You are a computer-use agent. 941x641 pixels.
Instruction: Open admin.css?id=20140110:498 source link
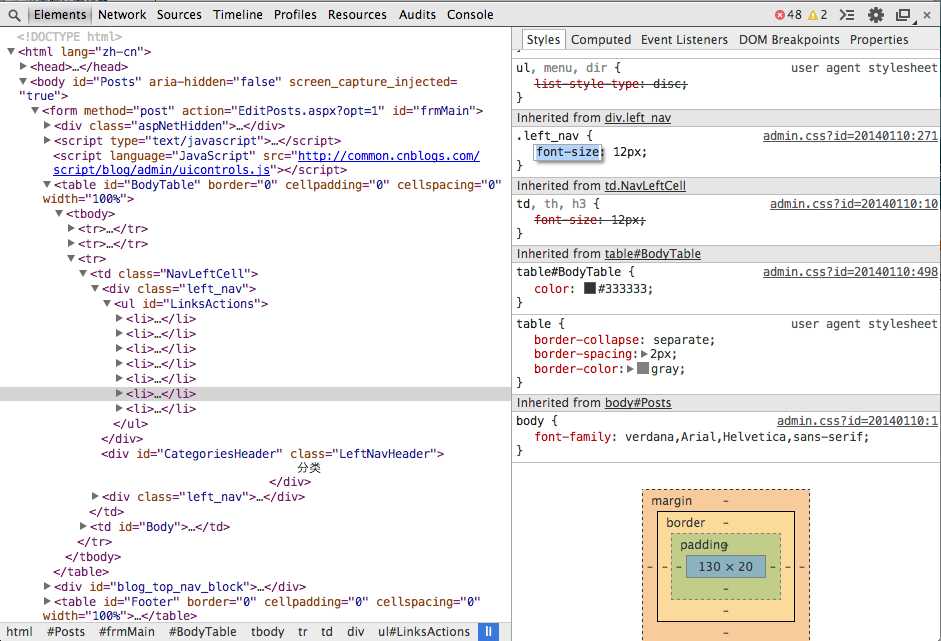pos(850,272)
